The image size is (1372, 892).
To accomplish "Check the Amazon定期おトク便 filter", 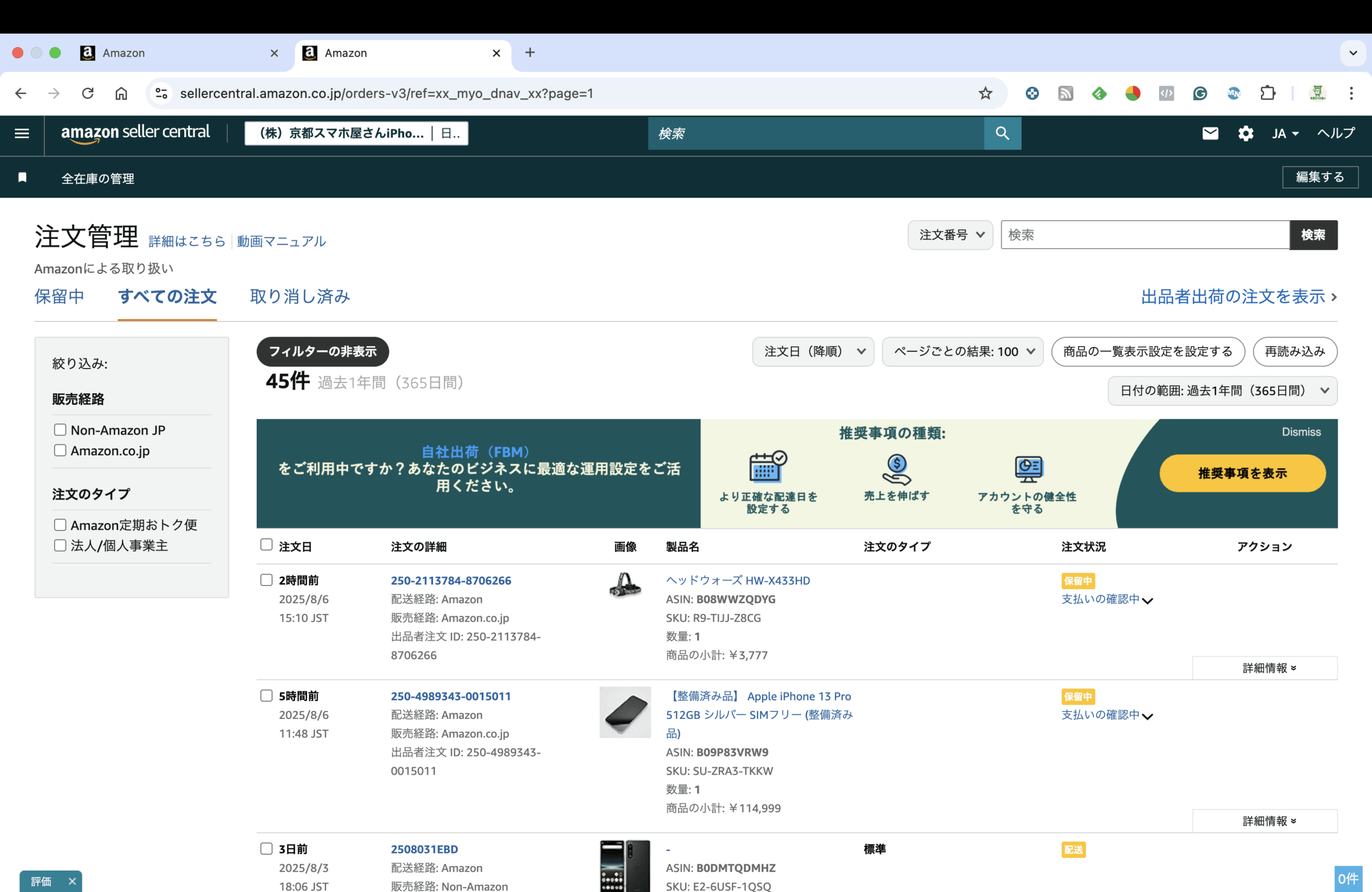I will pos(60,525).
